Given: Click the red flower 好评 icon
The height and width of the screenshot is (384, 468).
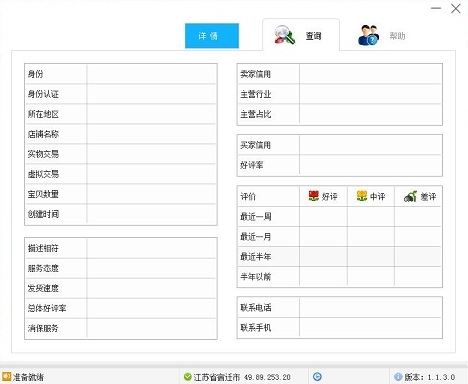Looking at the screenshot, I should click(x=314, y=196).
